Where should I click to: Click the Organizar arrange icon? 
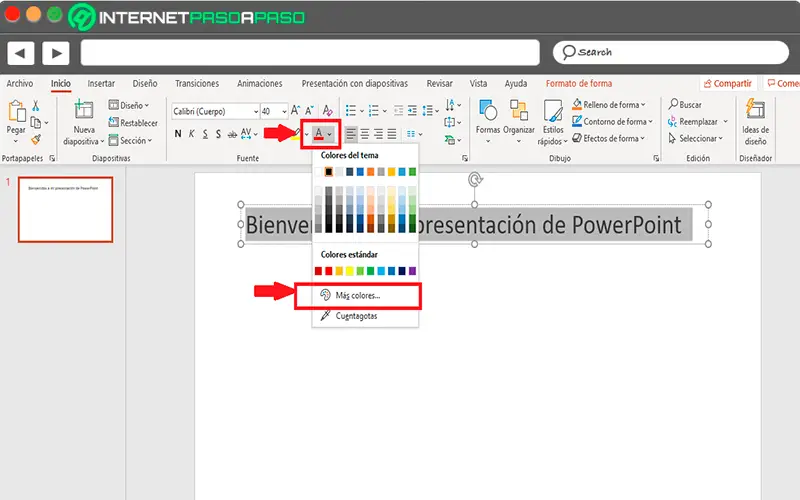(x=519, y=110)
